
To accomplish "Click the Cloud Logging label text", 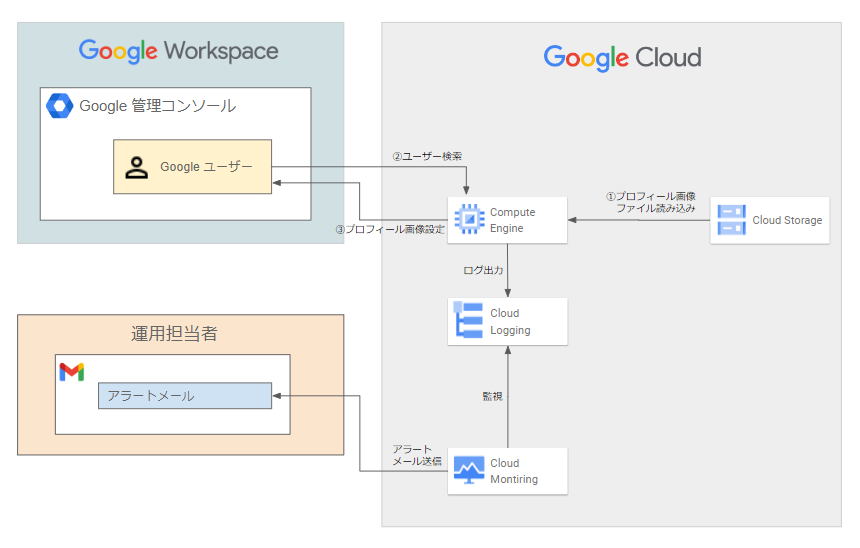I will pyautogui.click(x=510, y=321).
